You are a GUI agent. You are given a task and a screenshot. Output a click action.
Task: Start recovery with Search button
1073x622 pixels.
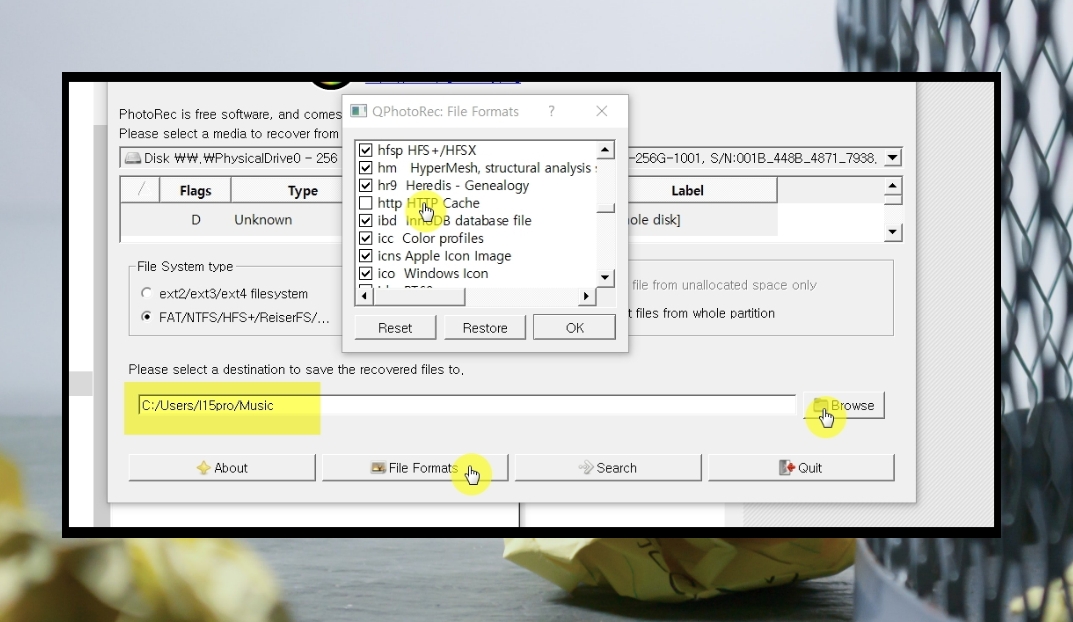(x=608, y=468)
